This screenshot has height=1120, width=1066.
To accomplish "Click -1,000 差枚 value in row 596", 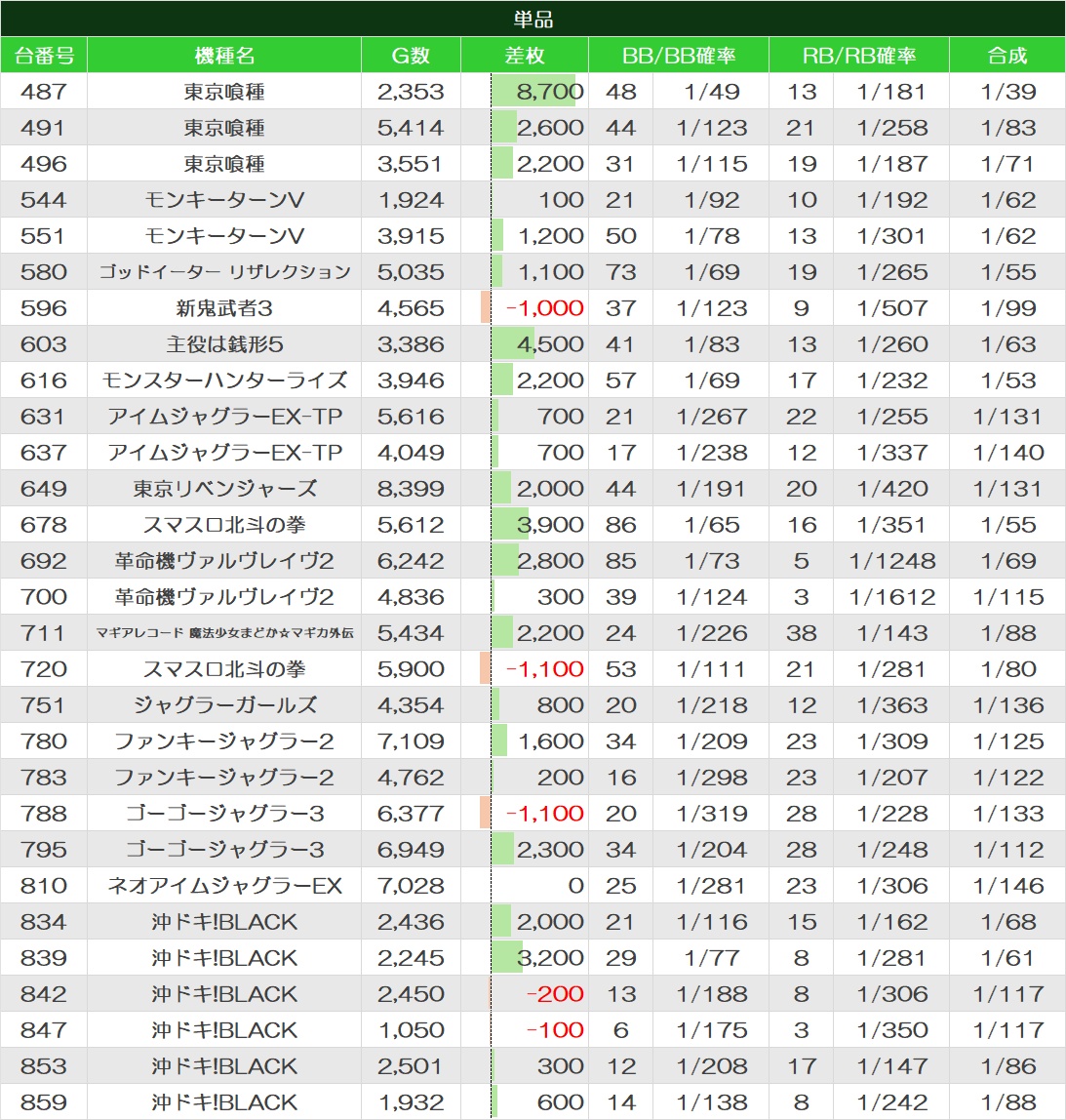I will (x=545, y=308).
